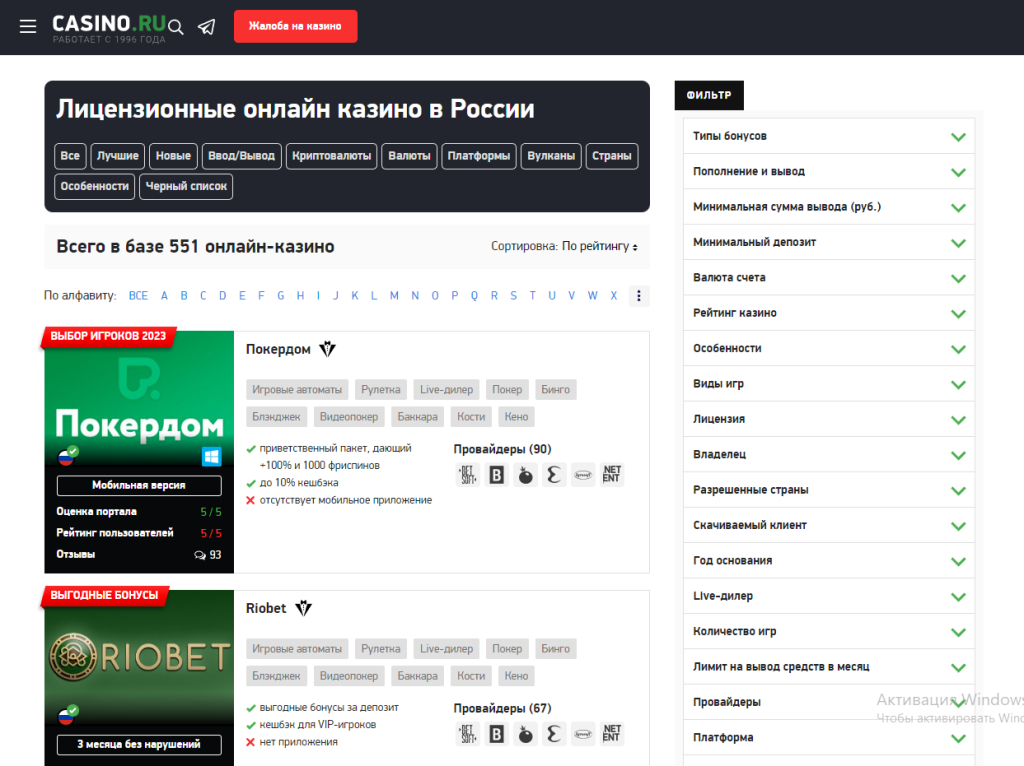Click the Endorphina provider icon for Riobet
This screenshot has width=1024, height=766.
tap(554, 734)
